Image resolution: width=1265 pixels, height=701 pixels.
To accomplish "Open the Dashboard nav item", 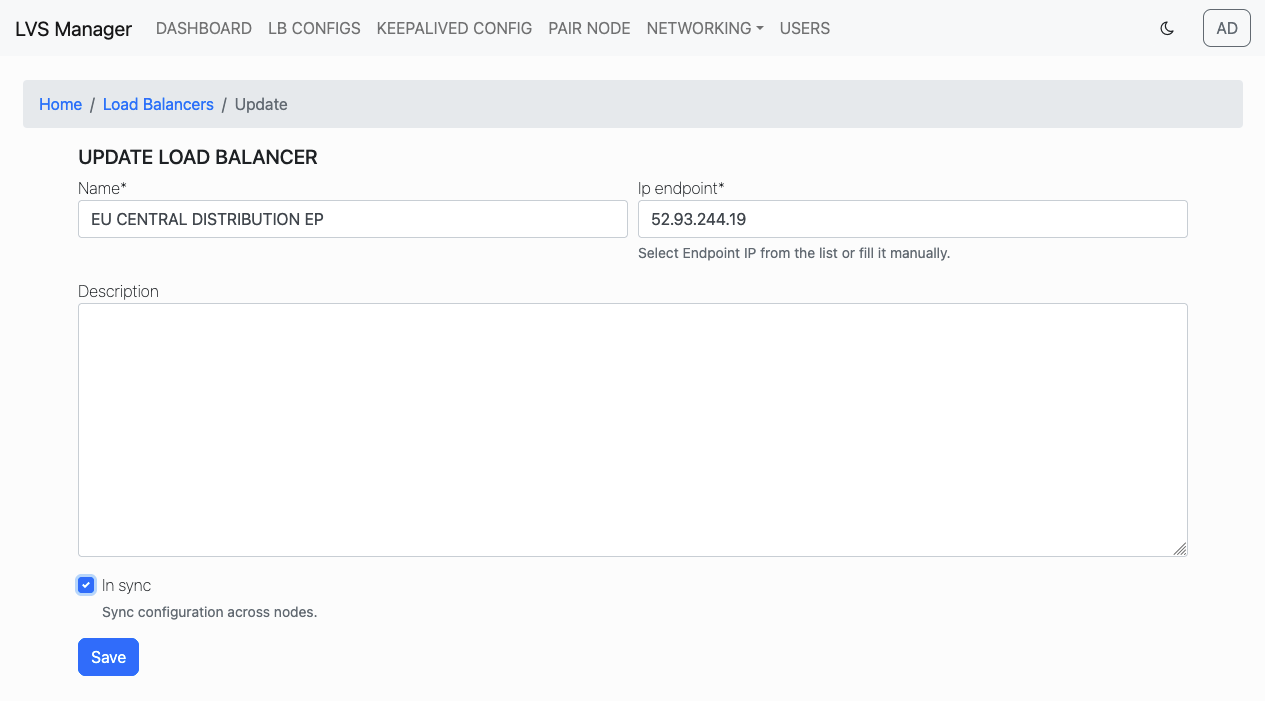I will tap(204, 28).
